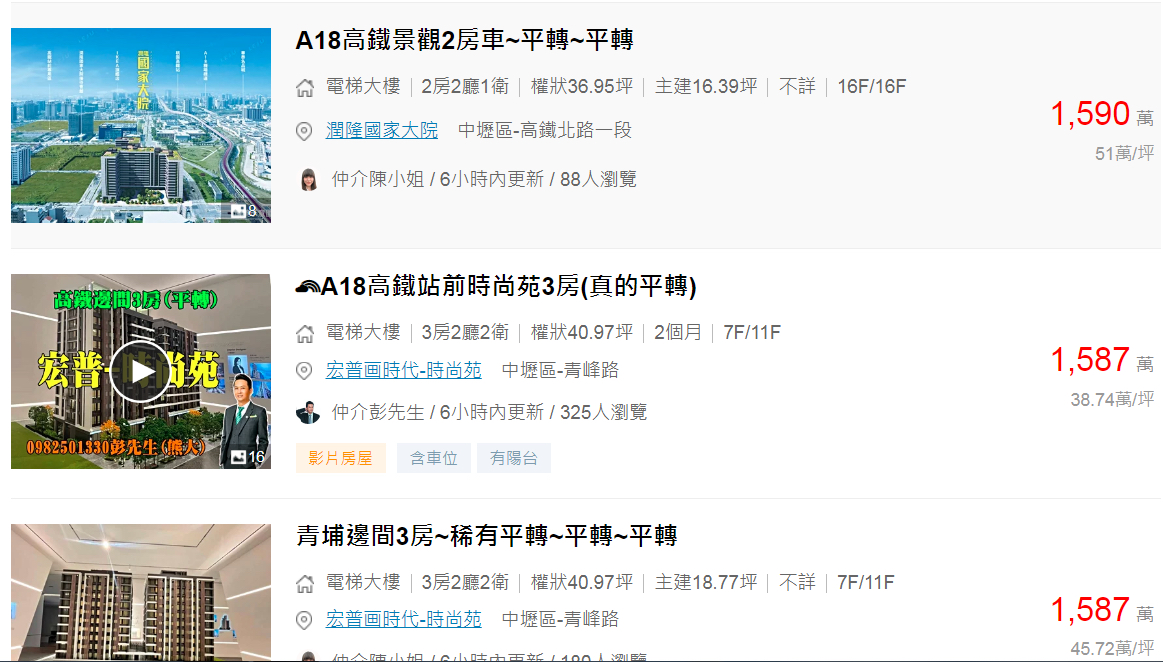
Task: Select the 含車位 tag
Action: coord(434,458)
